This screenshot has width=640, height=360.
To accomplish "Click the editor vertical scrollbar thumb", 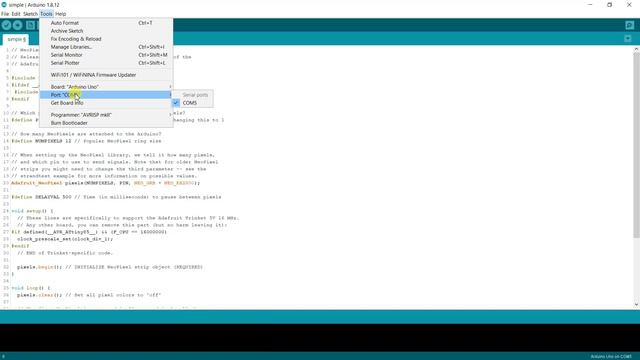I will point(636,145).
